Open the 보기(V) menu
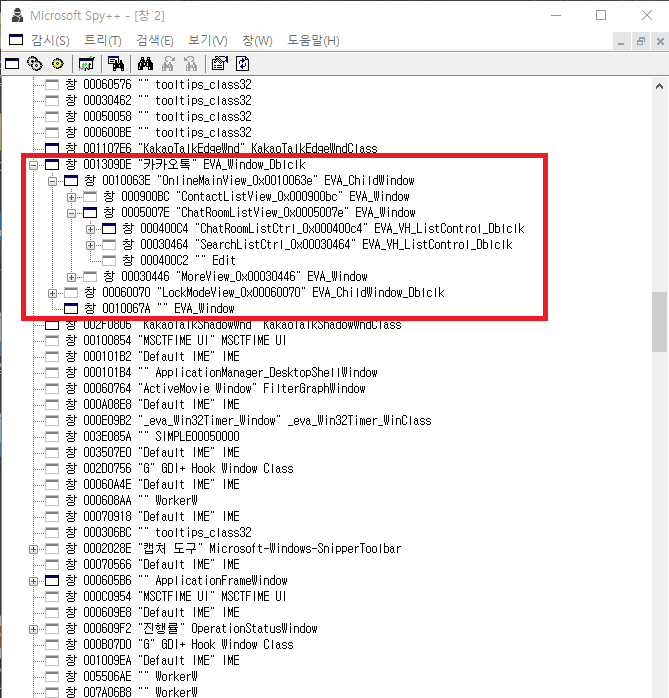Screen dimensions: 669x698 click(x=207, y=41)
